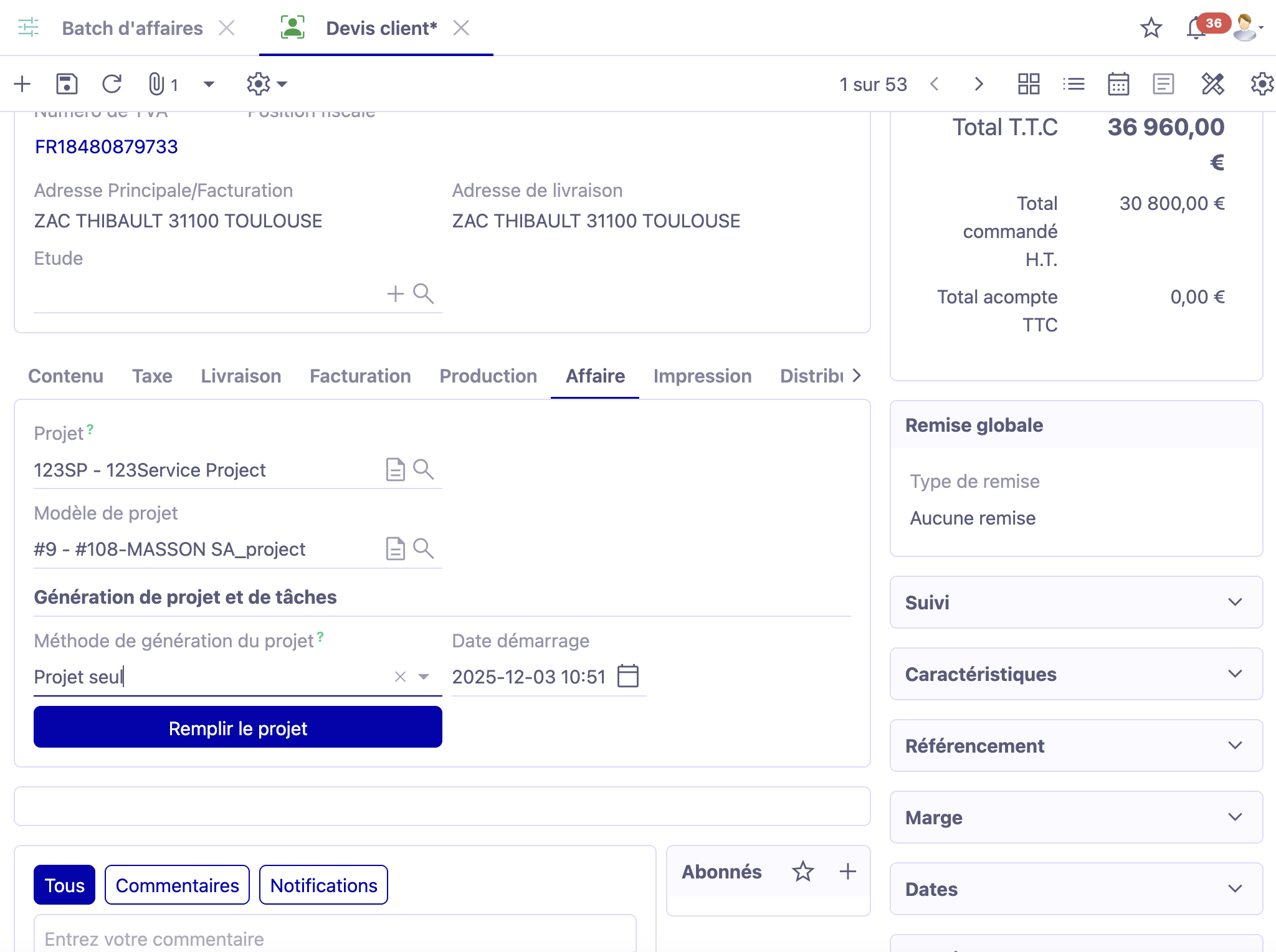Viewport: 1276px width, 952px height.
Task: Search Projet field using magnifier icon
Action: pyautogui.click(x=424, y=469)
